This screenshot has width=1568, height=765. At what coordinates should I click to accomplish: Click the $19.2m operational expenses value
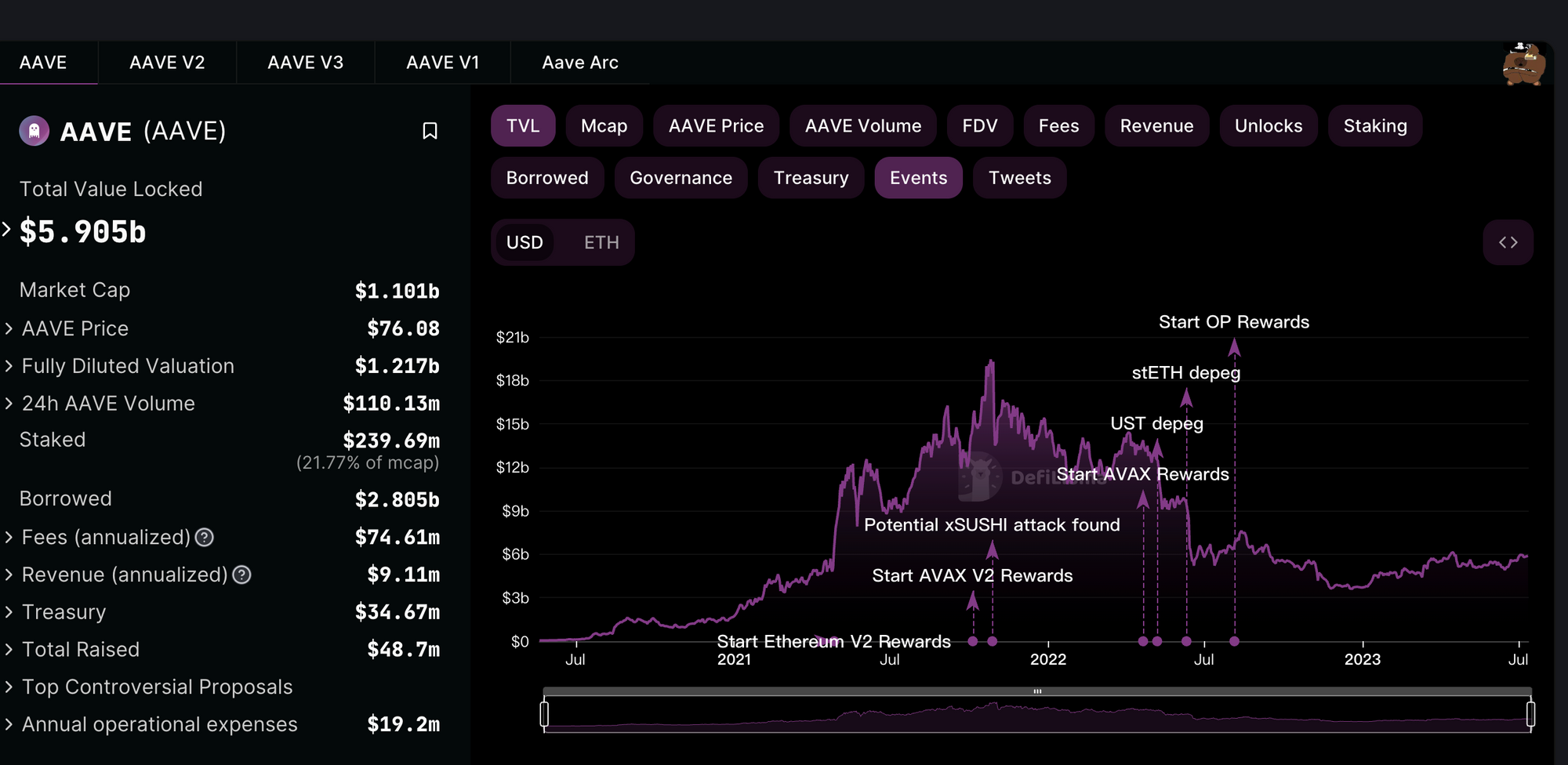(x=403, y=724)
